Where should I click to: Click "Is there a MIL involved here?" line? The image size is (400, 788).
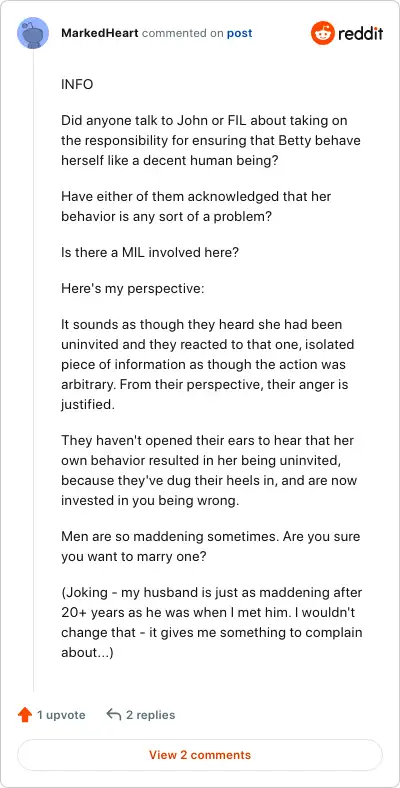click(149, 252)
